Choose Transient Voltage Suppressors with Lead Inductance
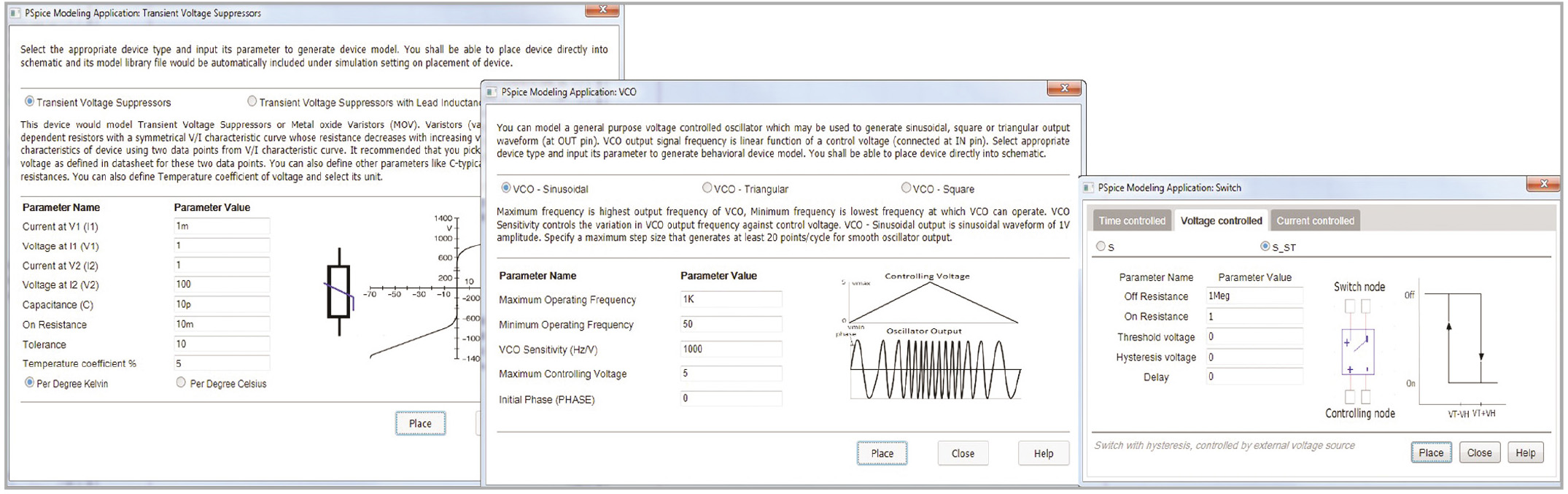 [x=252, y=101]
